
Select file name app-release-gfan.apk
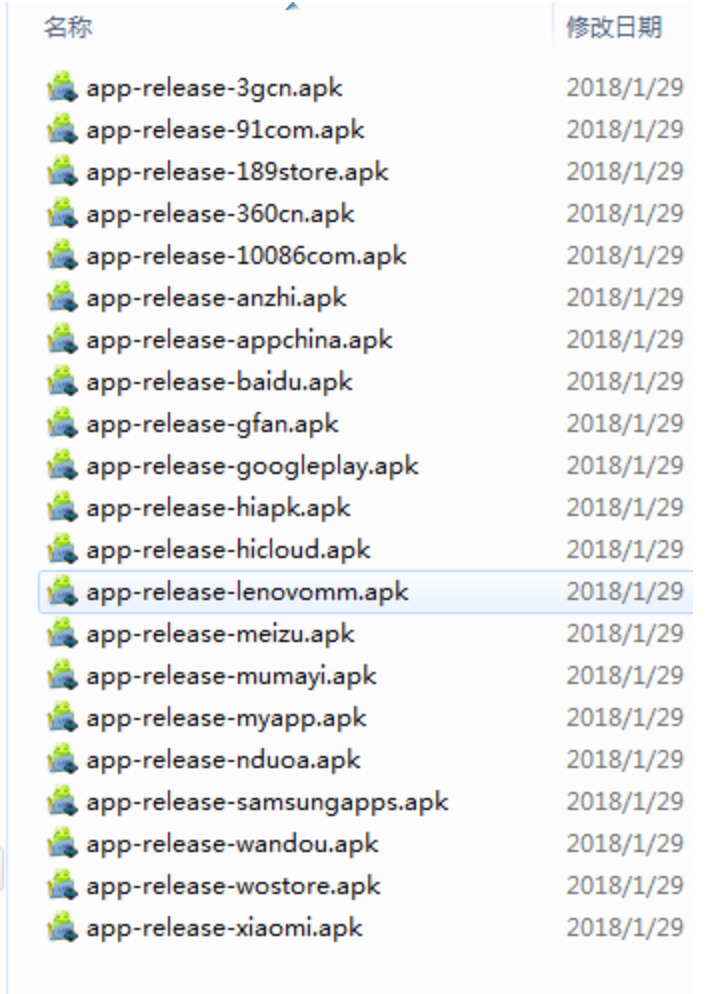click(212, 425)
